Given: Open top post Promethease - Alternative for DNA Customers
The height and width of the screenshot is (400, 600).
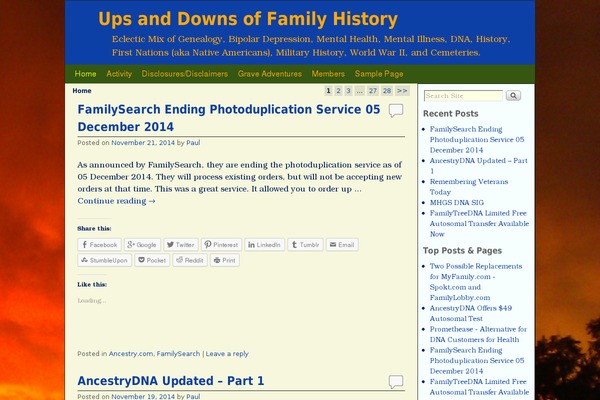Looking at the screenshot, I should pyautogui.click(x=478, y=334).
